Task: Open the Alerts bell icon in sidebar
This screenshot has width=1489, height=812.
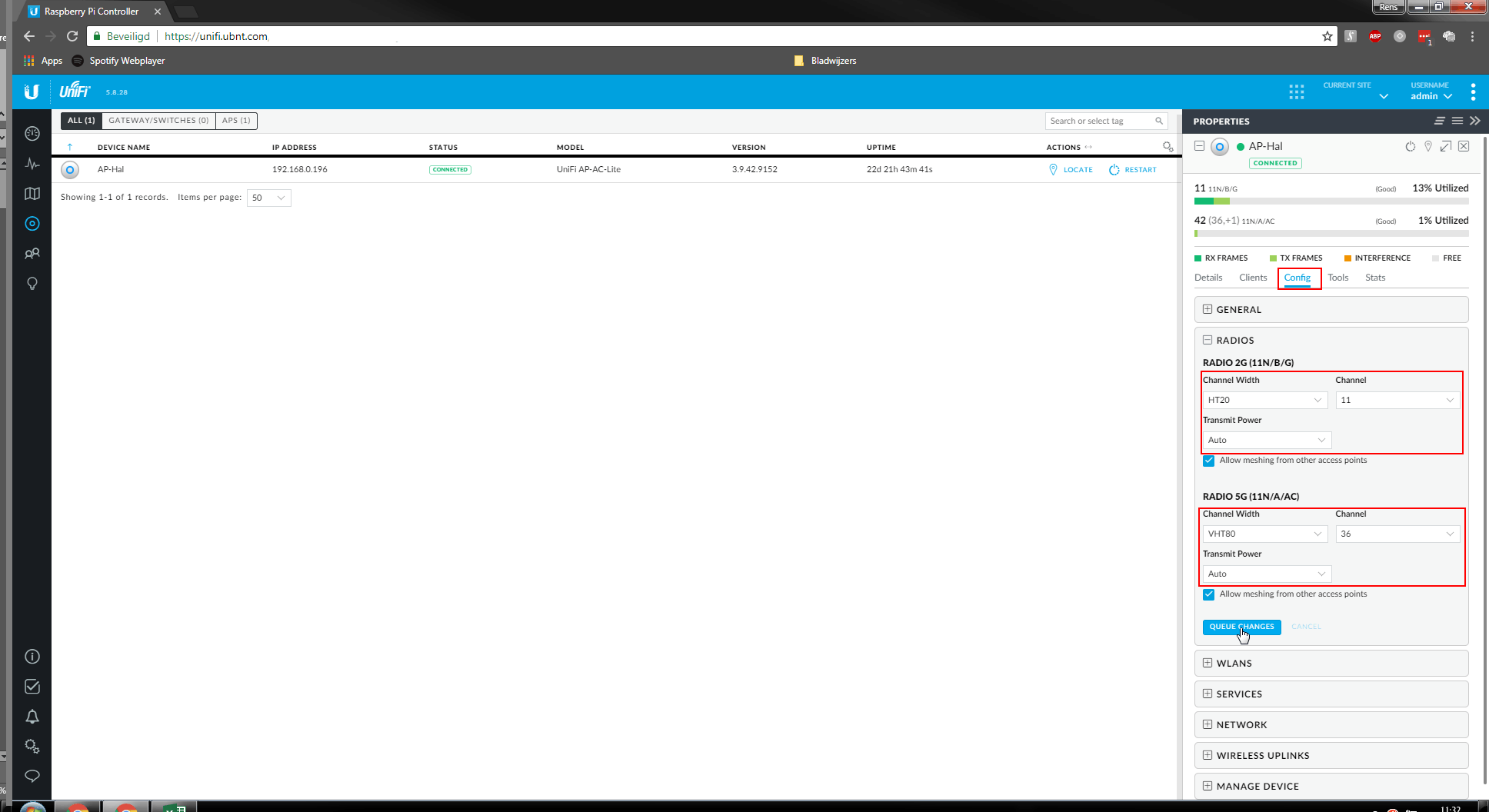Action: tap(32, 717)
